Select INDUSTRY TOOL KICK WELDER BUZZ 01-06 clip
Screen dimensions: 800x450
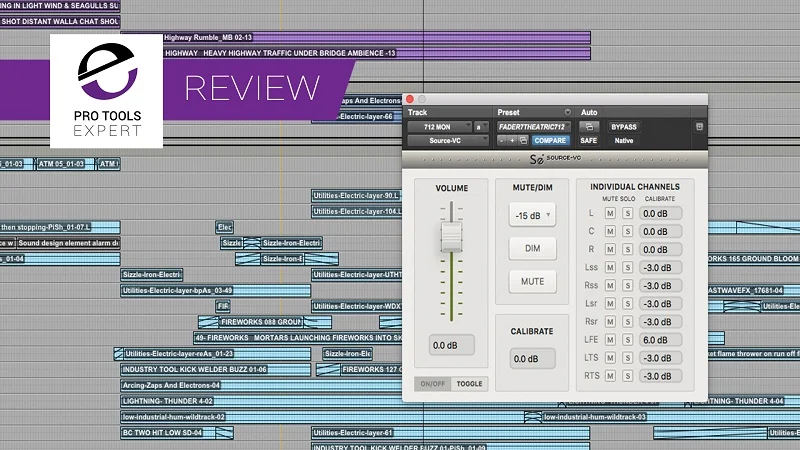coord(215,369)
